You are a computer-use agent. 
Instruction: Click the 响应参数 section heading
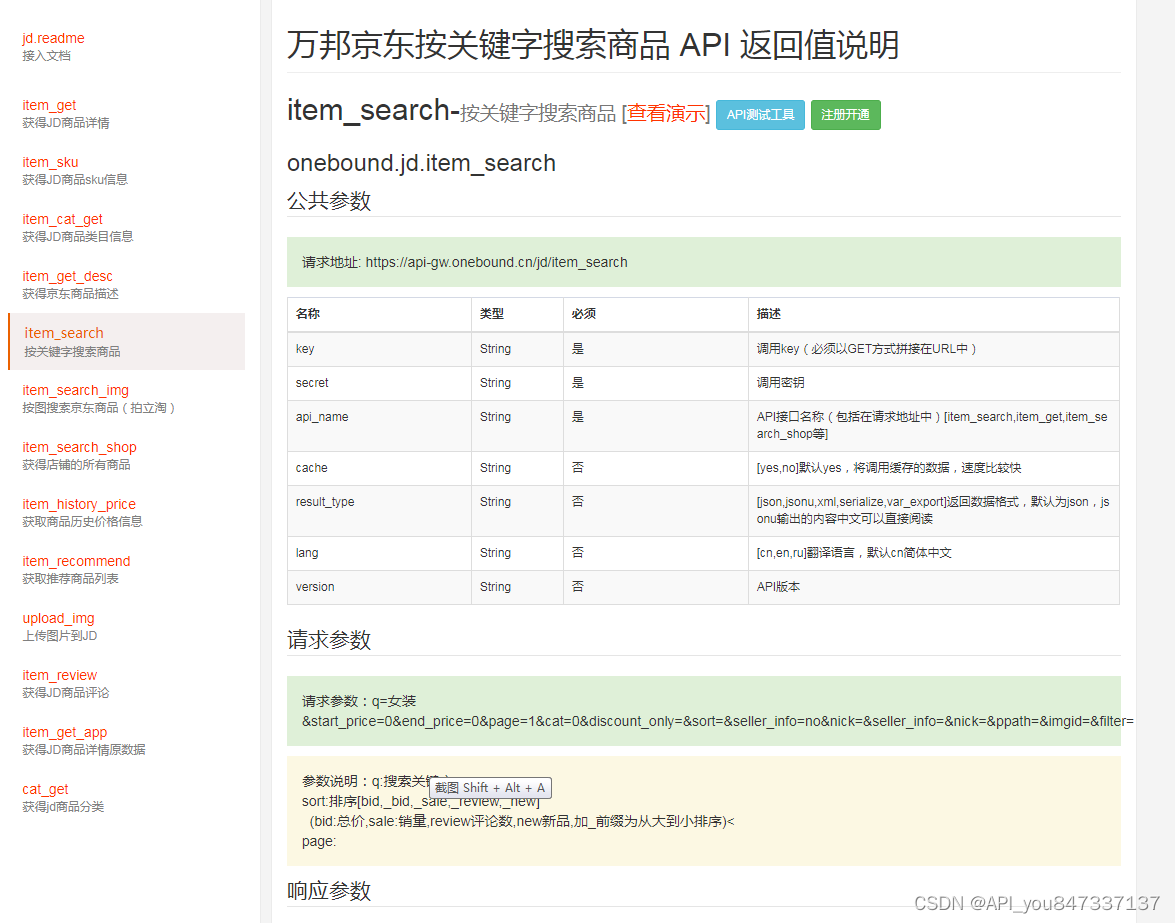point(329,891)
